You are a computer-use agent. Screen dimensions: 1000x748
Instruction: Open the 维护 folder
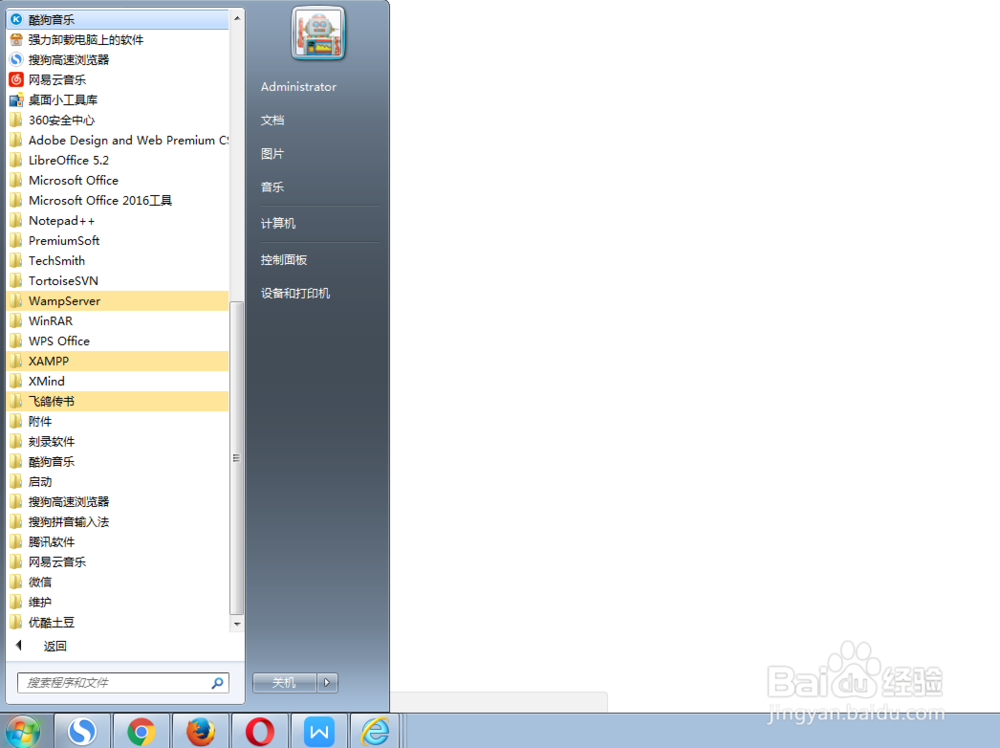click(x=117, y=602)
